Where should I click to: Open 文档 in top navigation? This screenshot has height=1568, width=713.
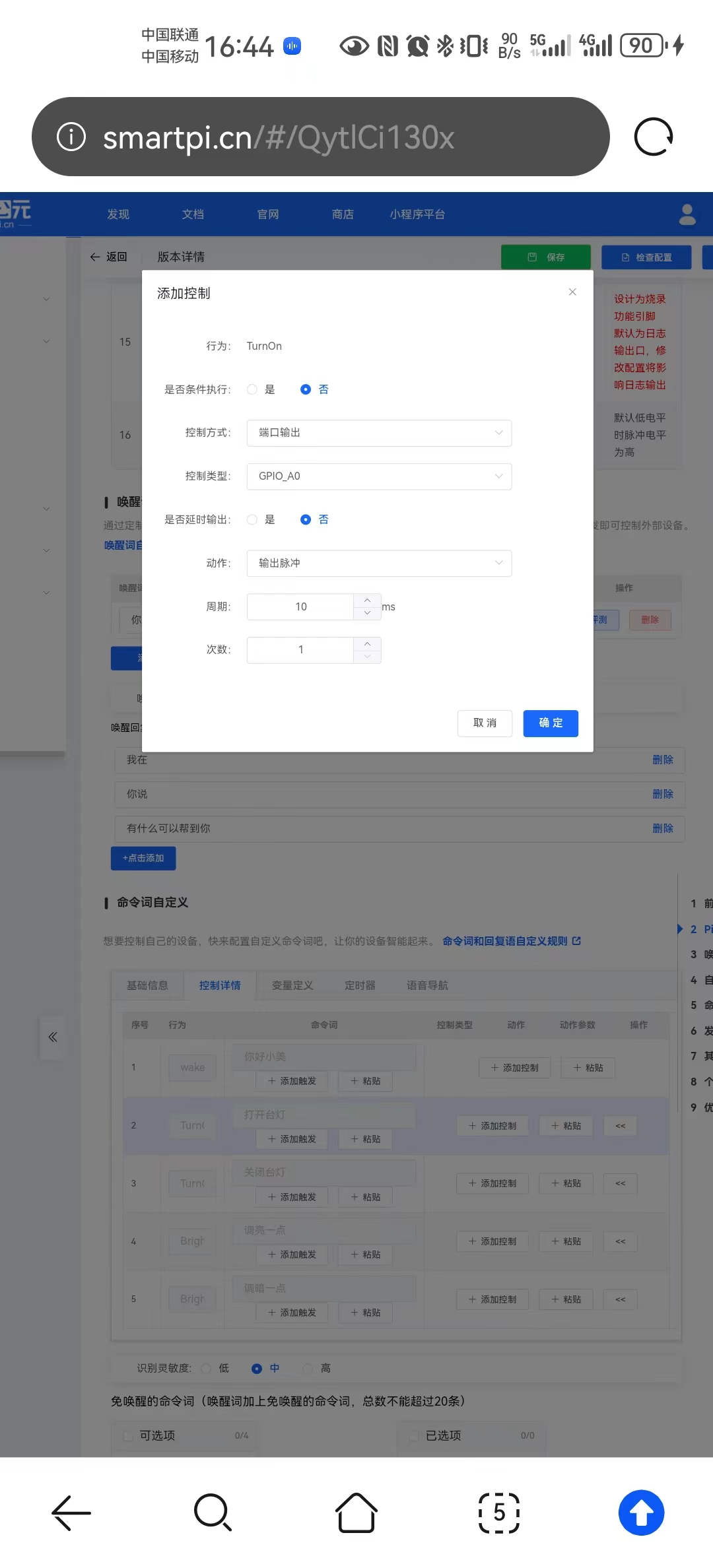pos(193,214)
